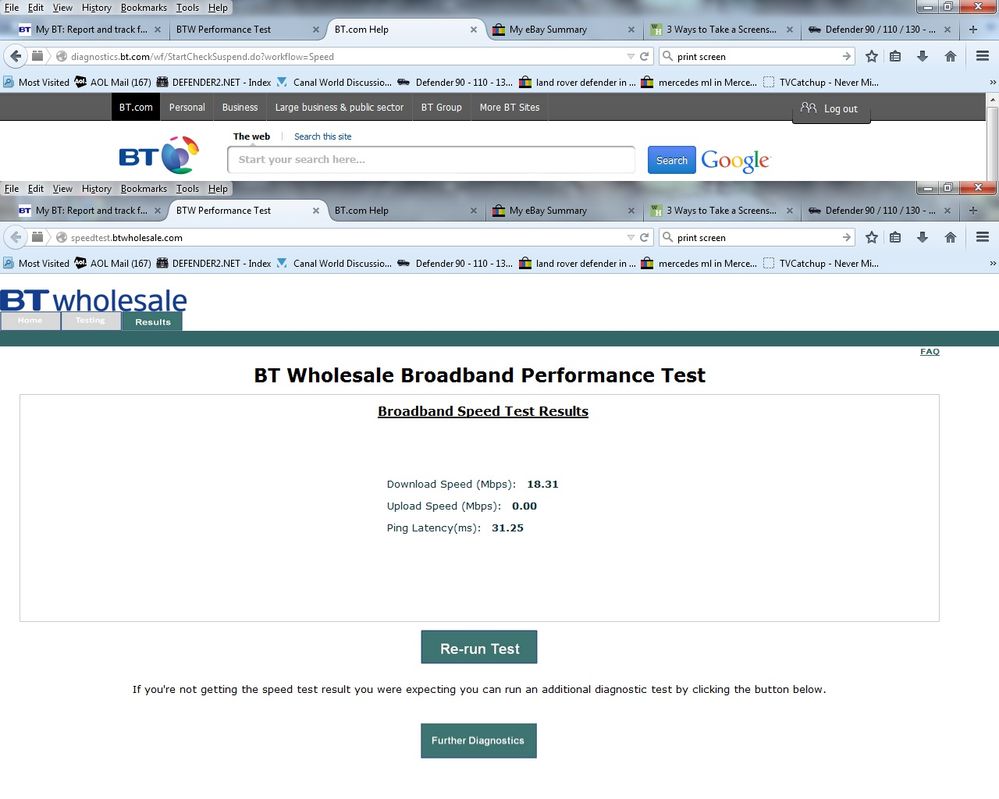Open the hamburger menu in the upper browser window
999x799 pixels.
click(982, 56)
